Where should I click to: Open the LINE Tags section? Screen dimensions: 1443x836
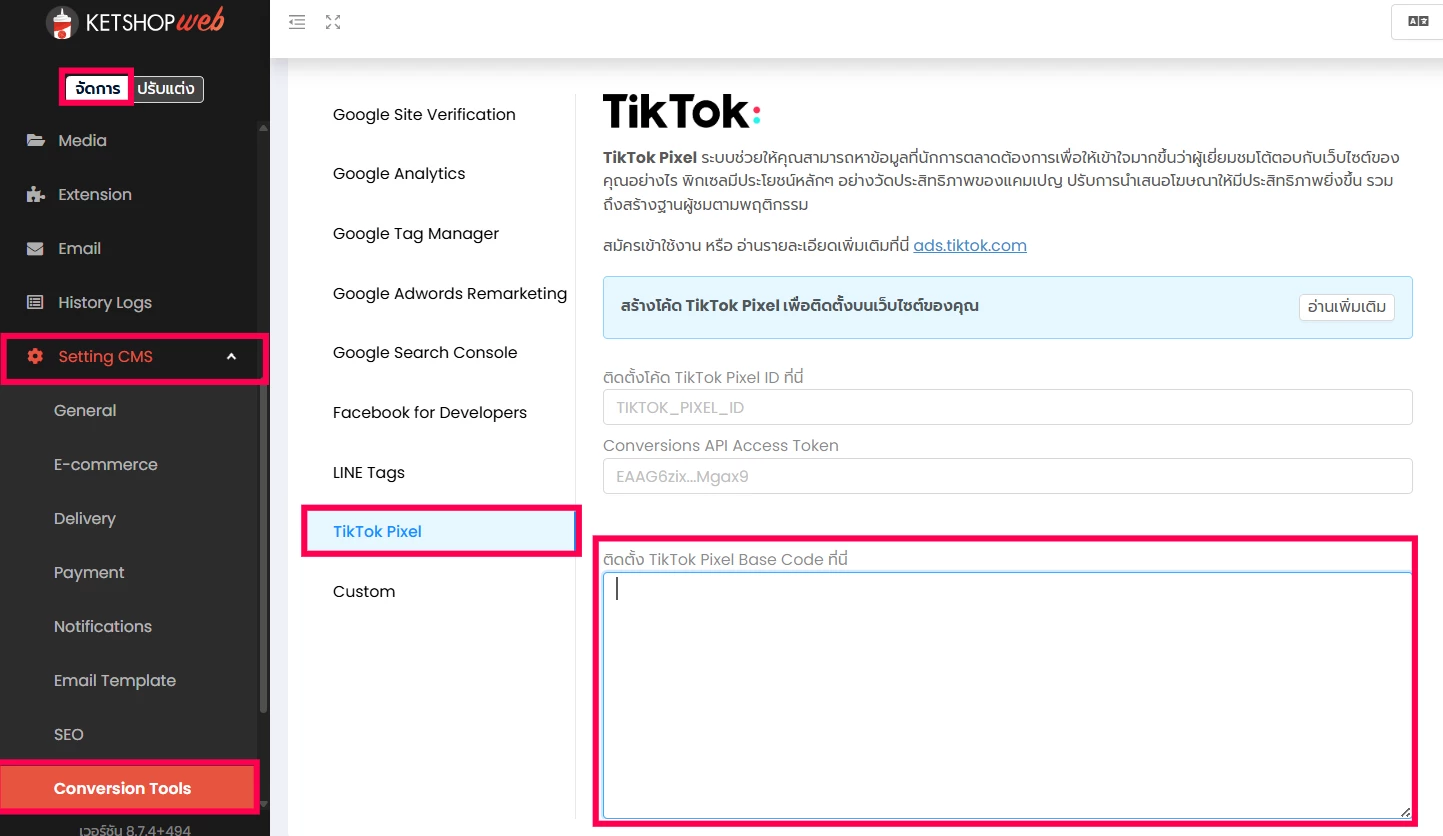coord(369,472)
